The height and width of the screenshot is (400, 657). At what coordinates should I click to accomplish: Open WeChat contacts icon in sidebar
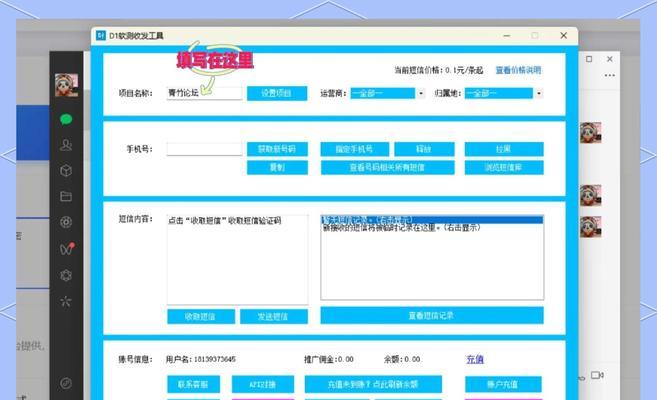(x=66, y=145)
